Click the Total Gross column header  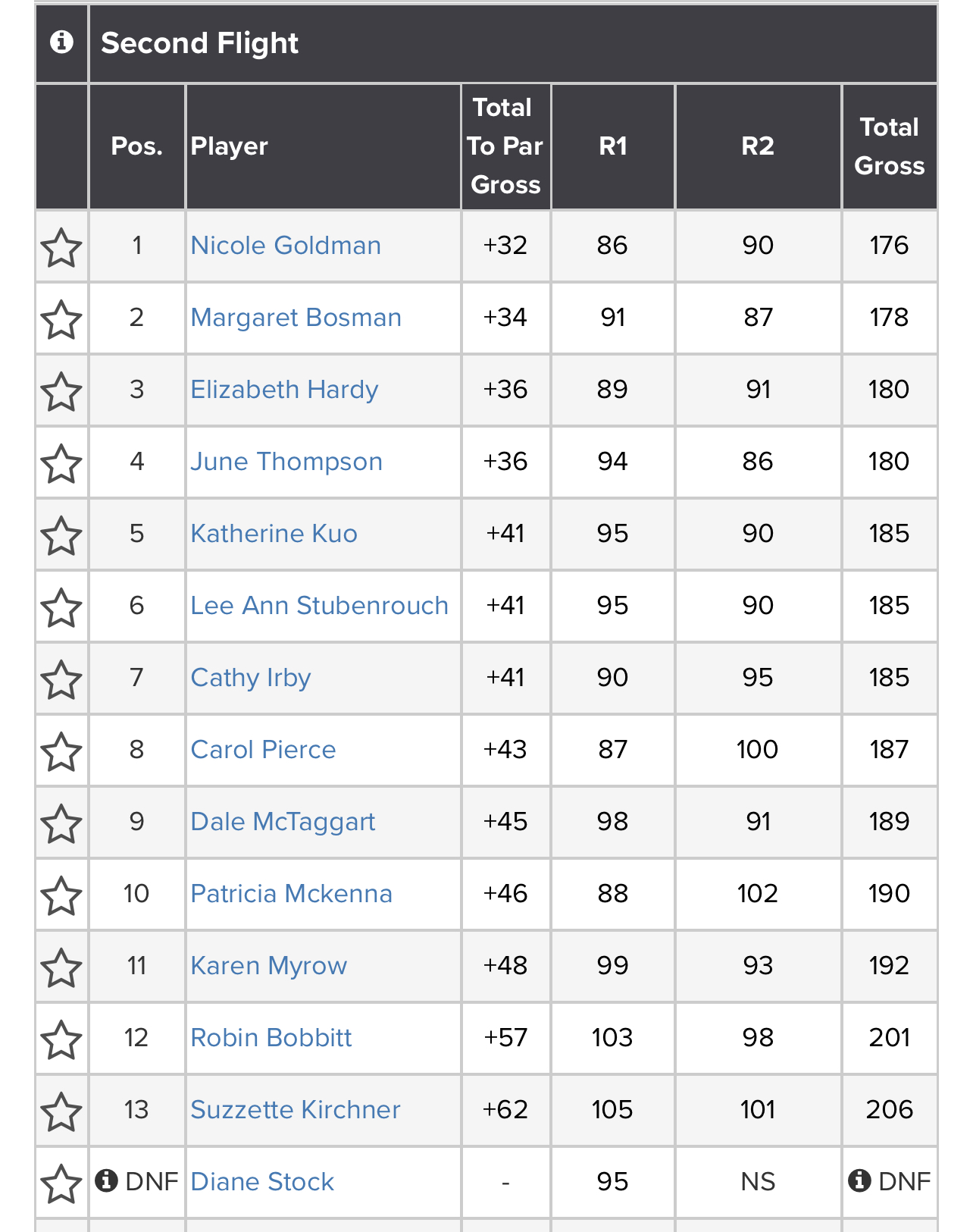click(889, 146)
